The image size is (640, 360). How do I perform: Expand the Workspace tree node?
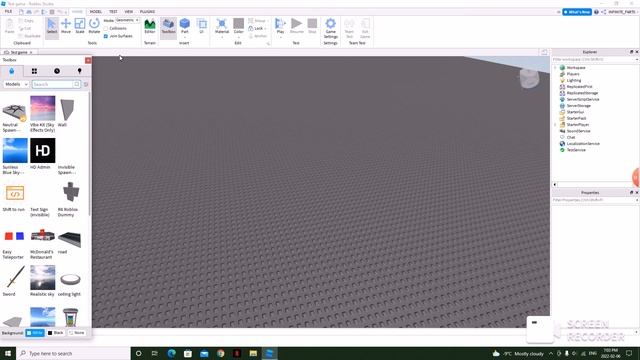click(x=556, y=68)
